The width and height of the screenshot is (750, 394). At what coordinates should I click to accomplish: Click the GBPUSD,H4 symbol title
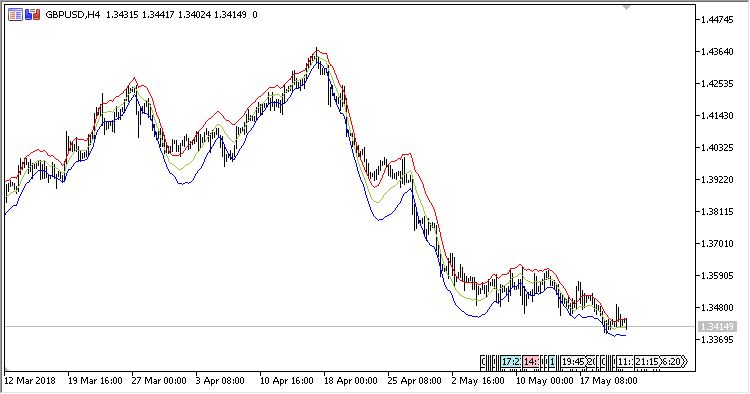[72, 15]
